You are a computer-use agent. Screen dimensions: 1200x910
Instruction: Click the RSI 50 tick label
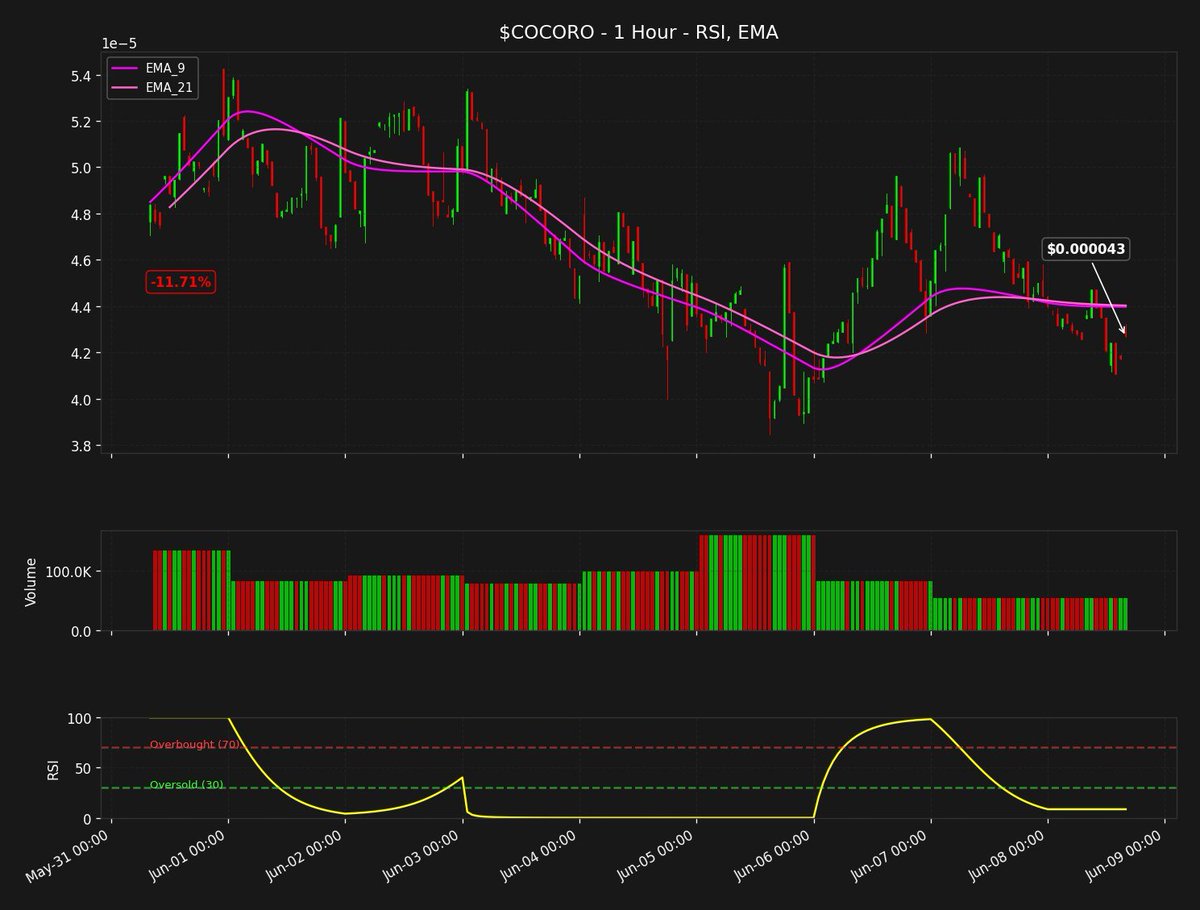coord(85,768)
